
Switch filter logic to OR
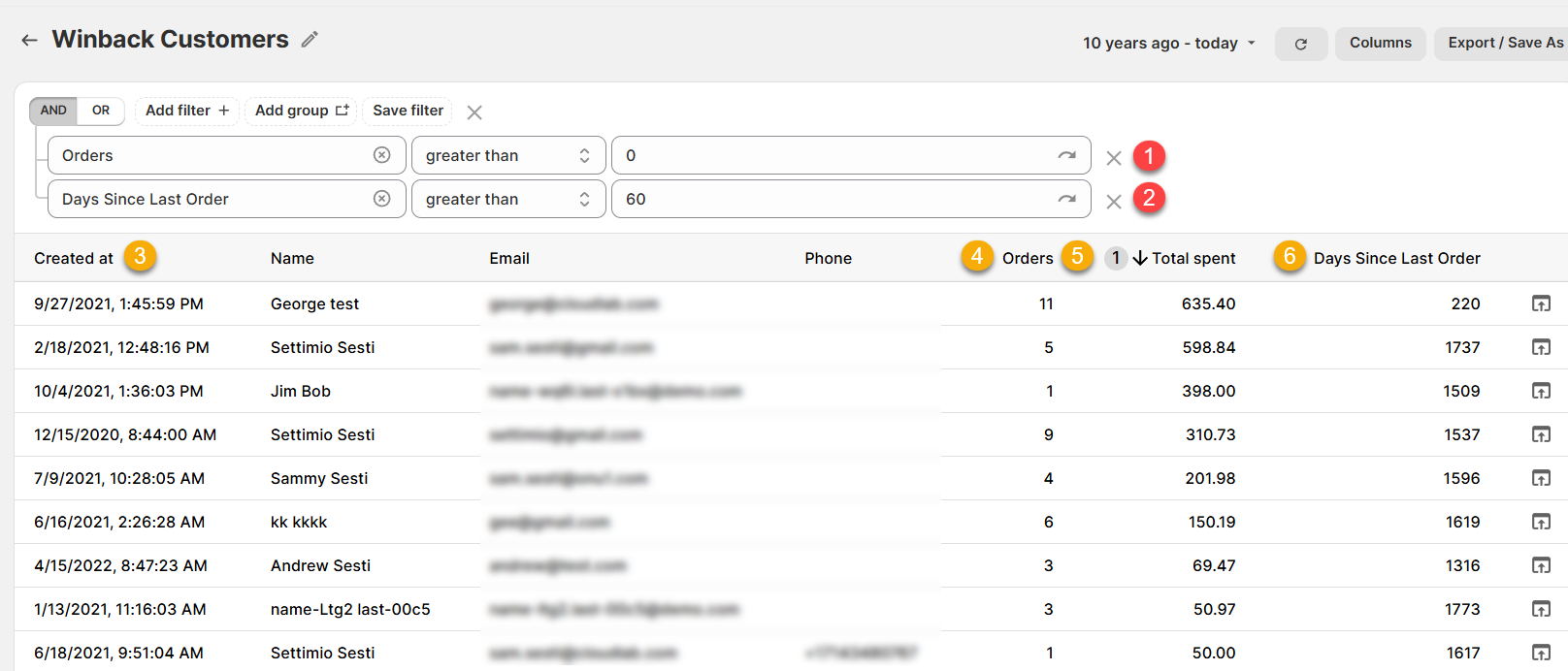[x=101, y=111]
